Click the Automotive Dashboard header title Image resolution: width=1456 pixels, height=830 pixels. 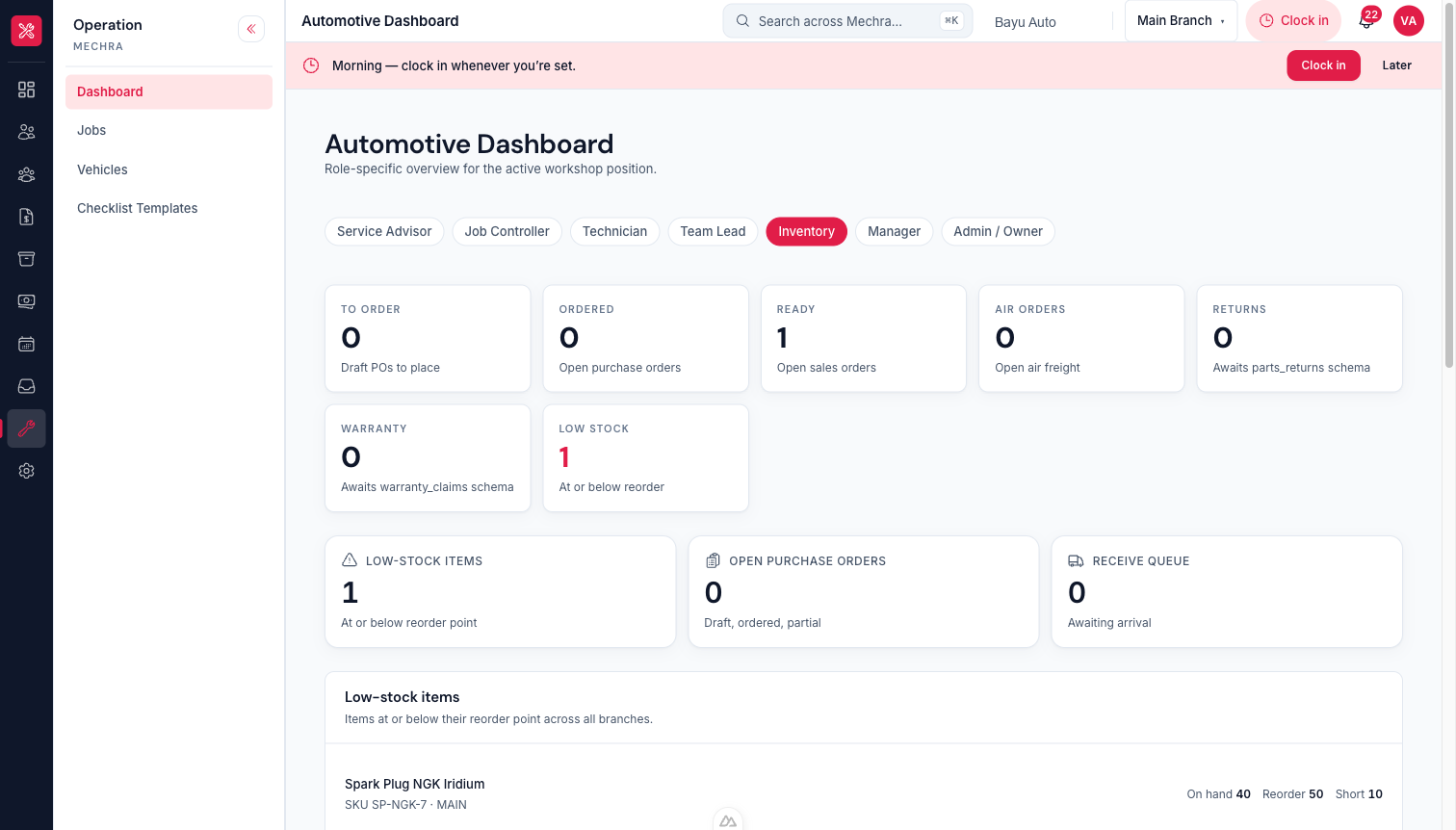pyautogui.click(x=379, y=20)
